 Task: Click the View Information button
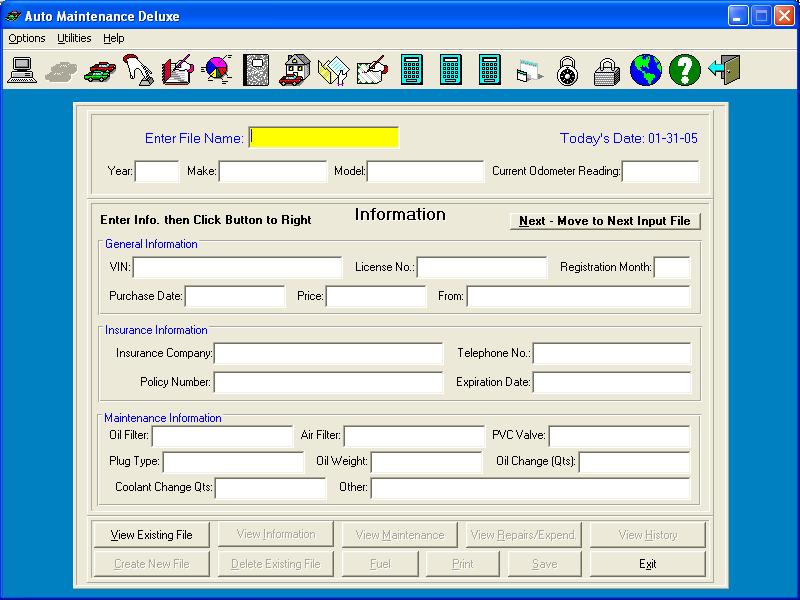(276, 534)
